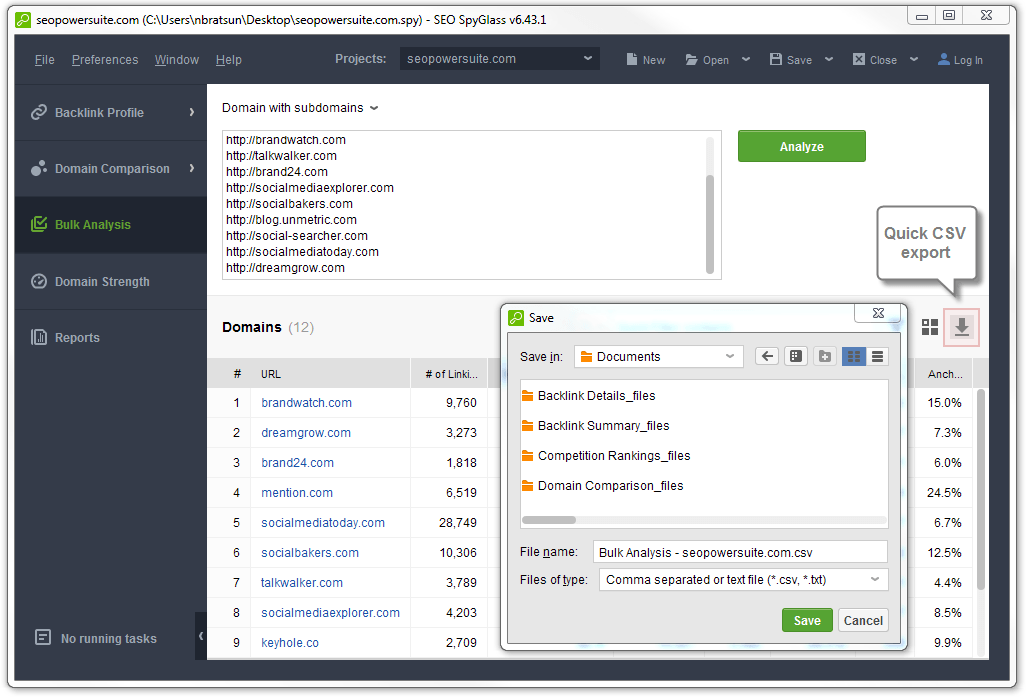Click the URL column header
This screenshot has height=700, width=1027.
[x=332, y=374]
